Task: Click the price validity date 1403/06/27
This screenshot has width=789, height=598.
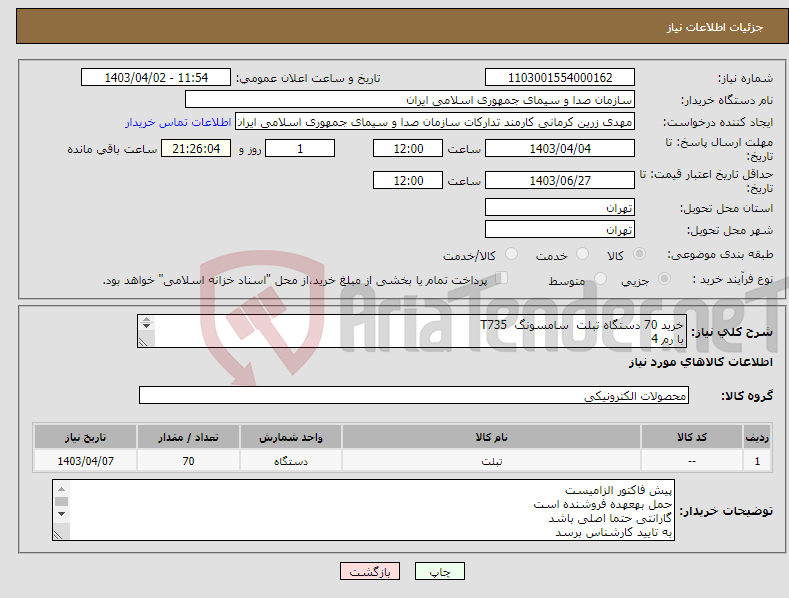Action: point(560,180)
